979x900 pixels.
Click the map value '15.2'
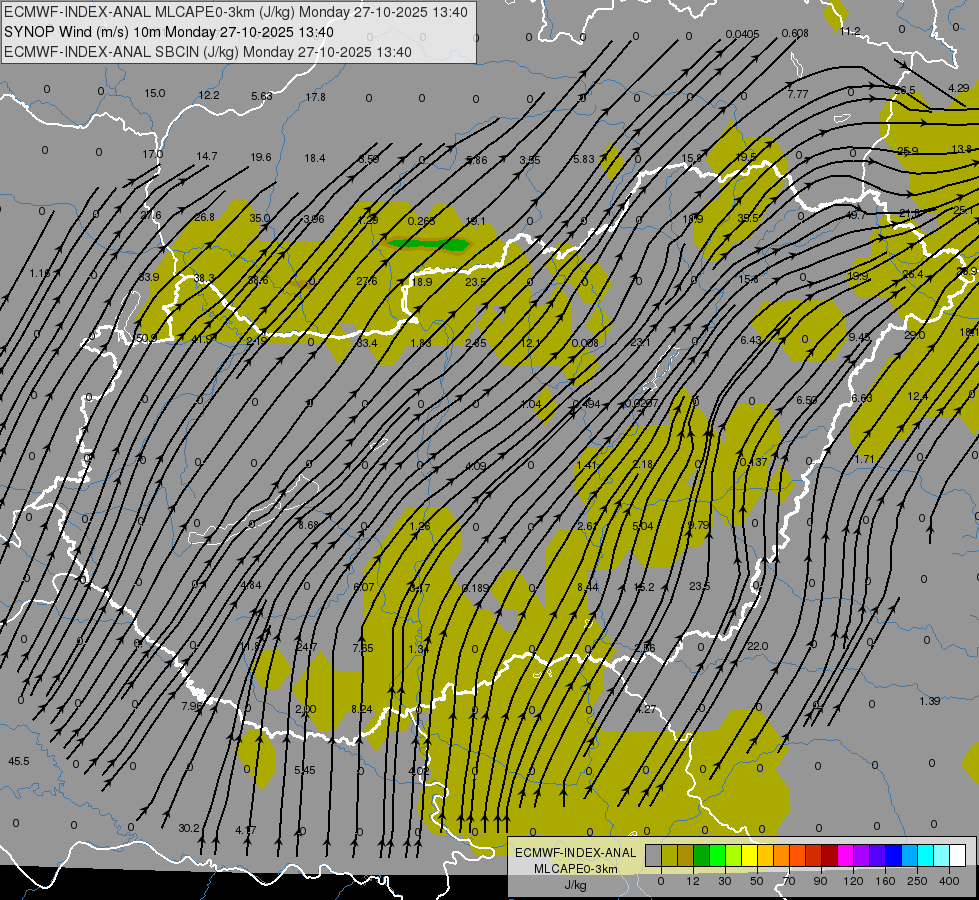pyautogui.click(x=644, y=587)
